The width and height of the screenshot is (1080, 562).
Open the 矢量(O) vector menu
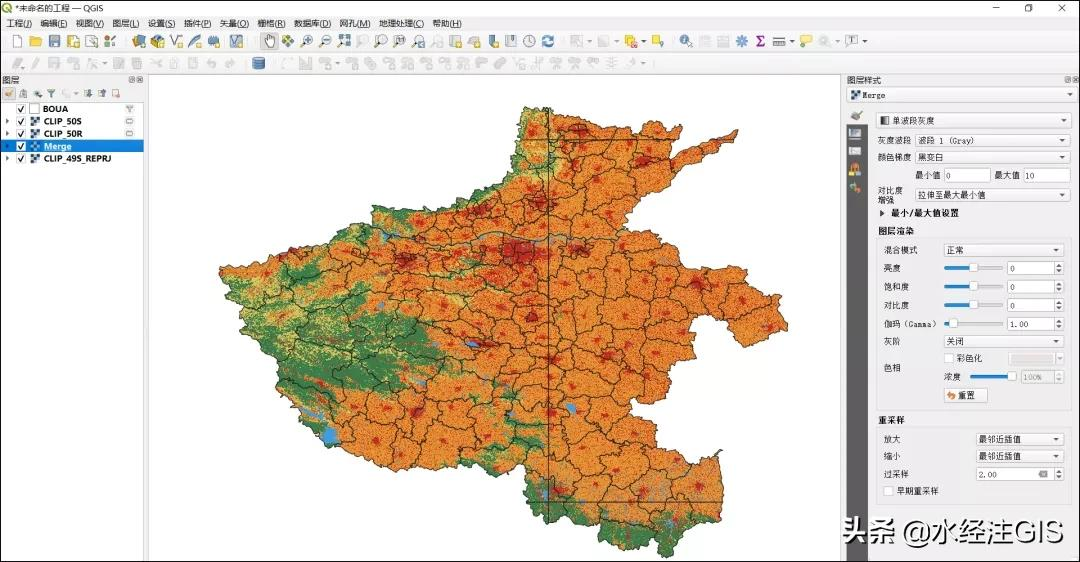(x=234, y=23)
